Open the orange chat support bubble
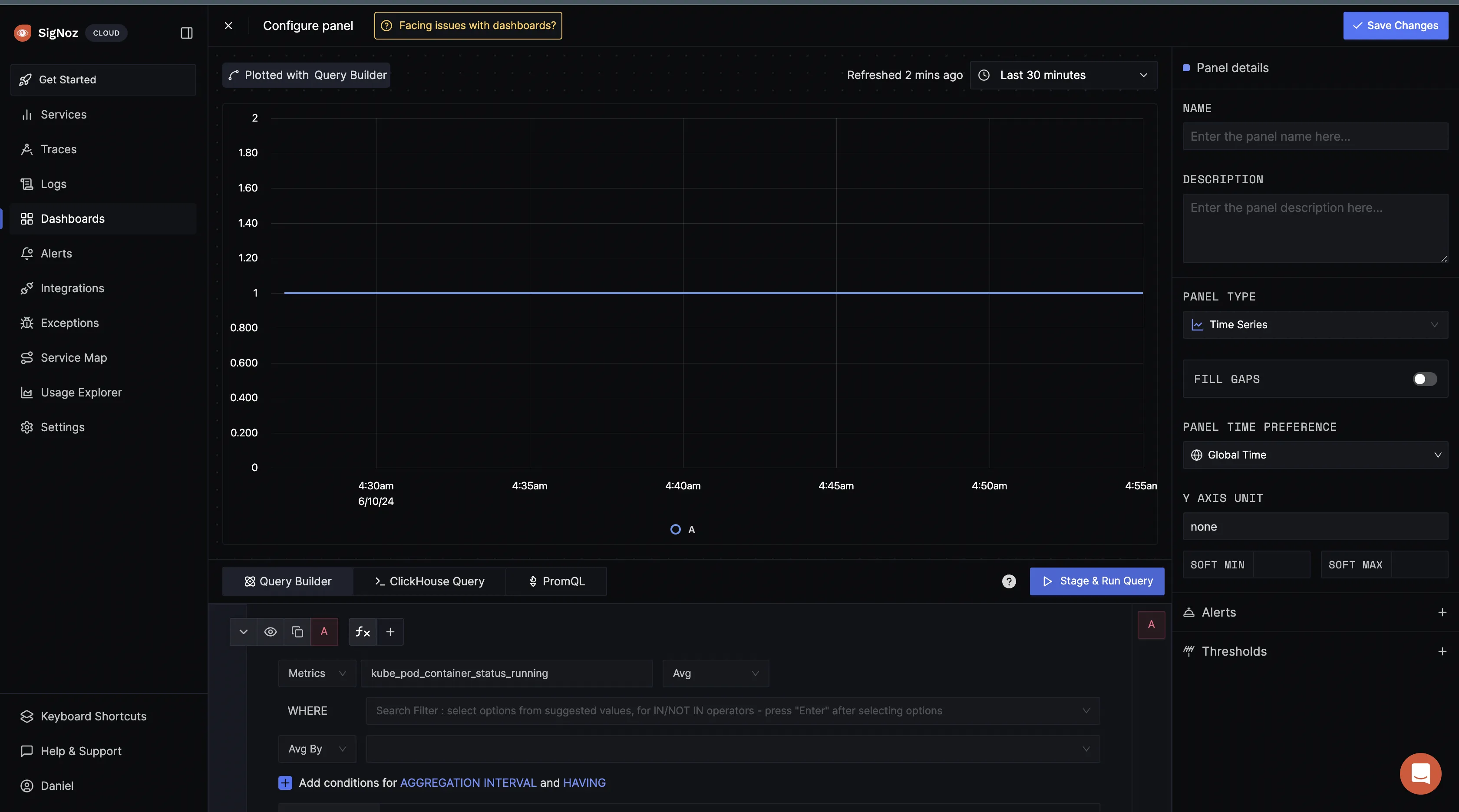Screen dimensions: 1459x812 click(x=1420, y=773)
